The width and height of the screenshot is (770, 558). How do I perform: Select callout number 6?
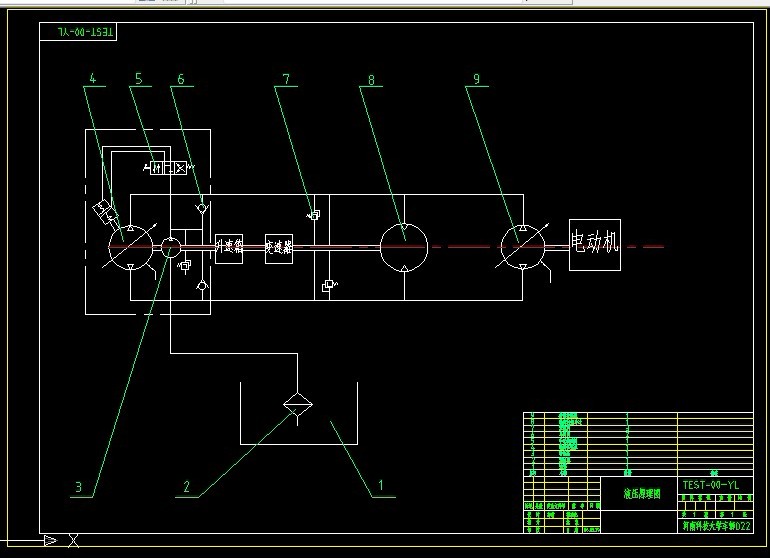181,79
